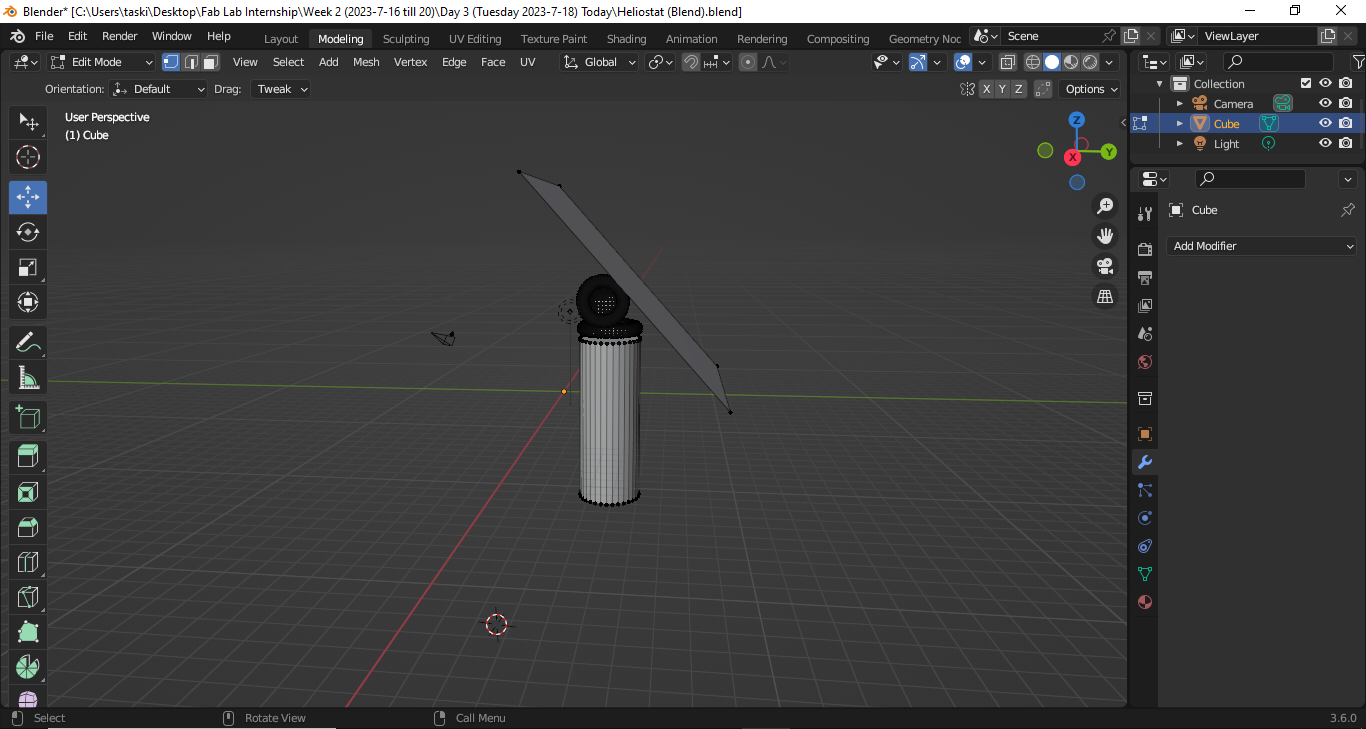Collapse the Collection tree item
This screenshot has width=1366, height=729.
1160,83
